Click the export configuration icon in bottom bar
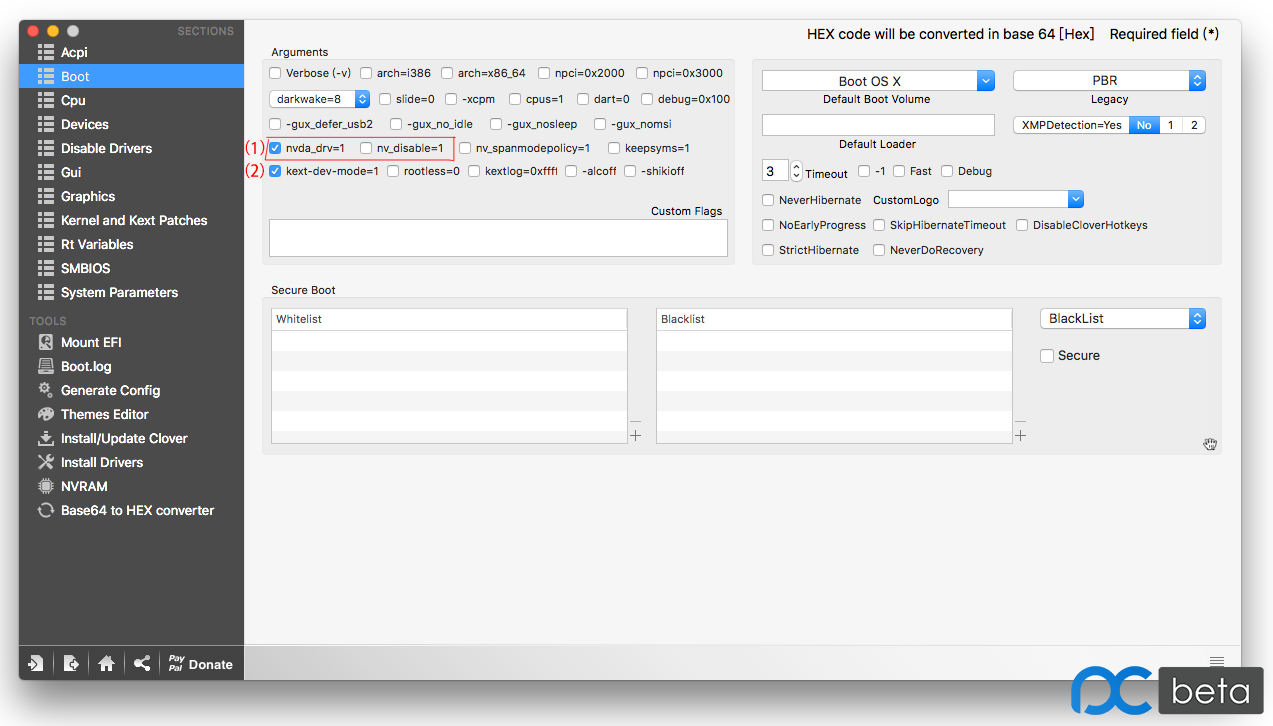 (71, 663)
